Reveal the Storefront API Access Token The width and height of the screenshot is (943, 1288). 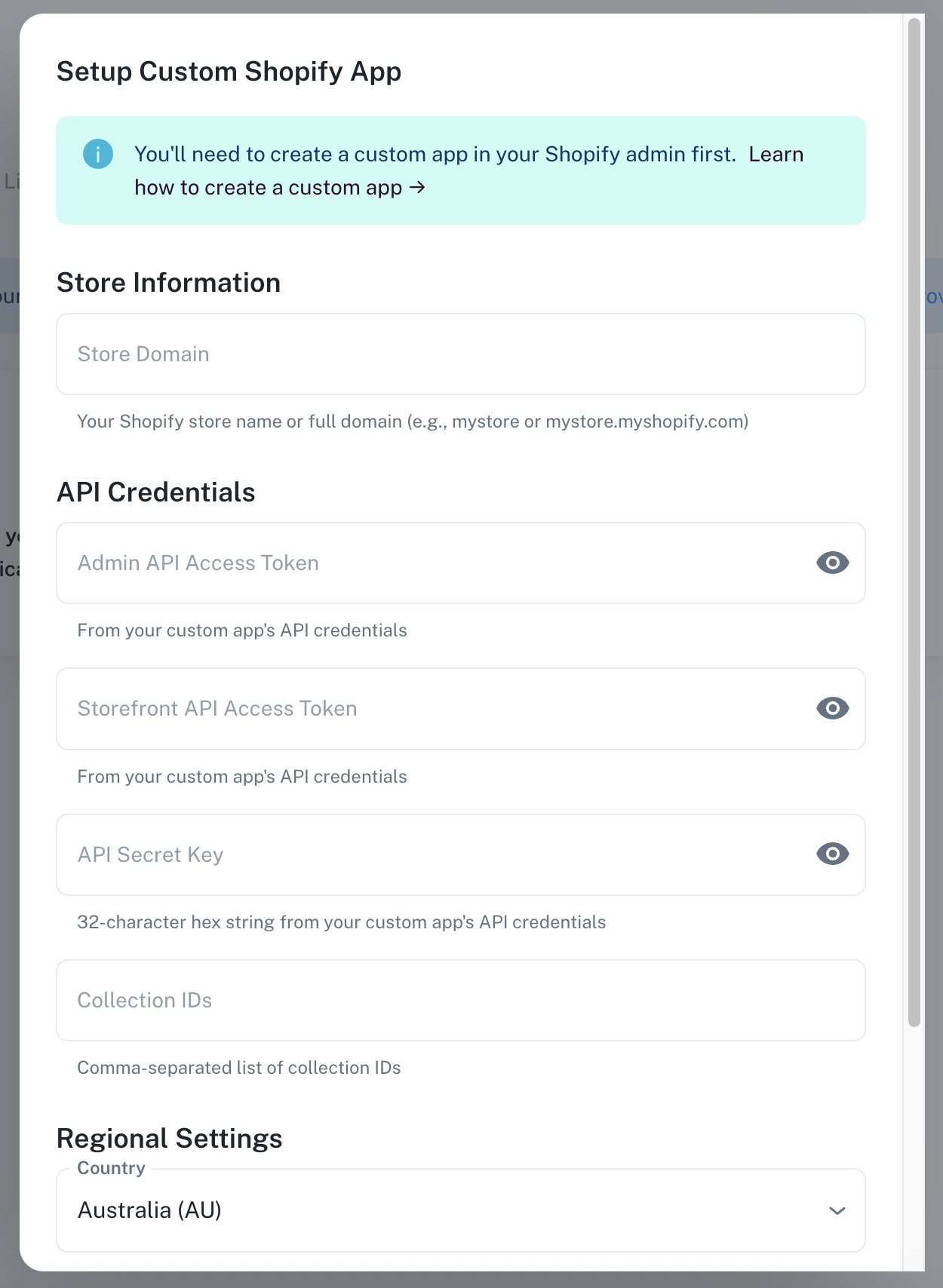(x=832, y=708)
